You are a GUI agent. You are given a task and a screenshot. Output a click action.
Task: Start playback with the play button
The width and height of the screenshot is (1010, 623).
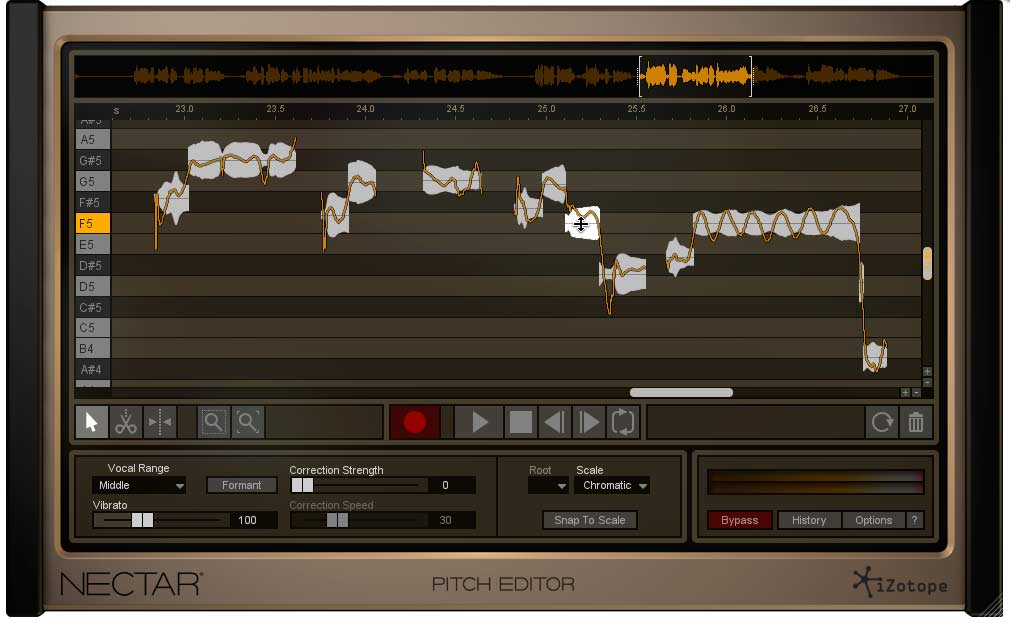(480, 422)
